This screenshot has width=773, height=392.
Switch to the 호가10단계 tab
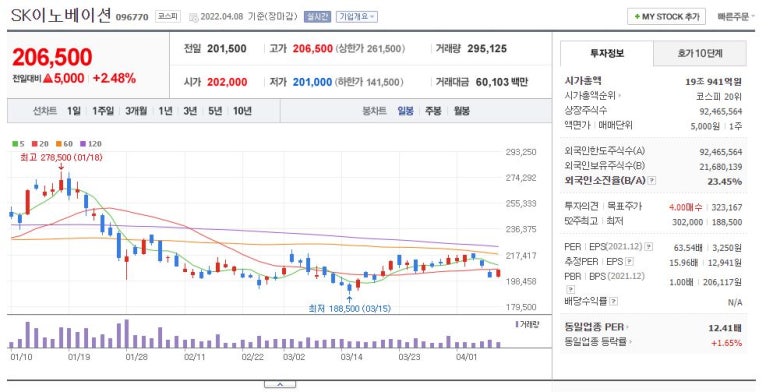(700, 53)
